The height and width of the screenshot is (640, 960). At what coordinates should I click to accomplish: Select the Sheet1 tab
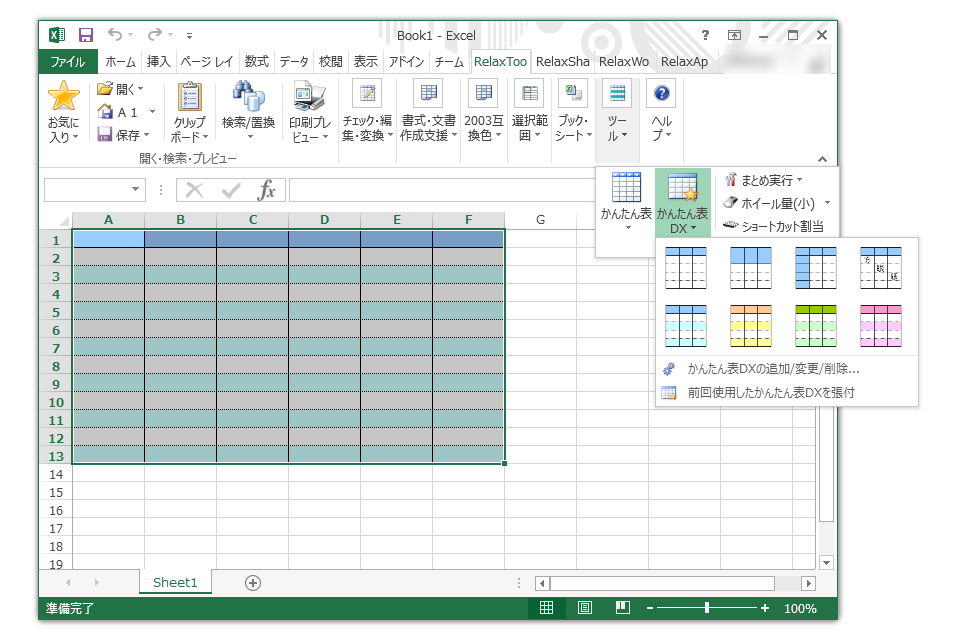pos(175,582)
